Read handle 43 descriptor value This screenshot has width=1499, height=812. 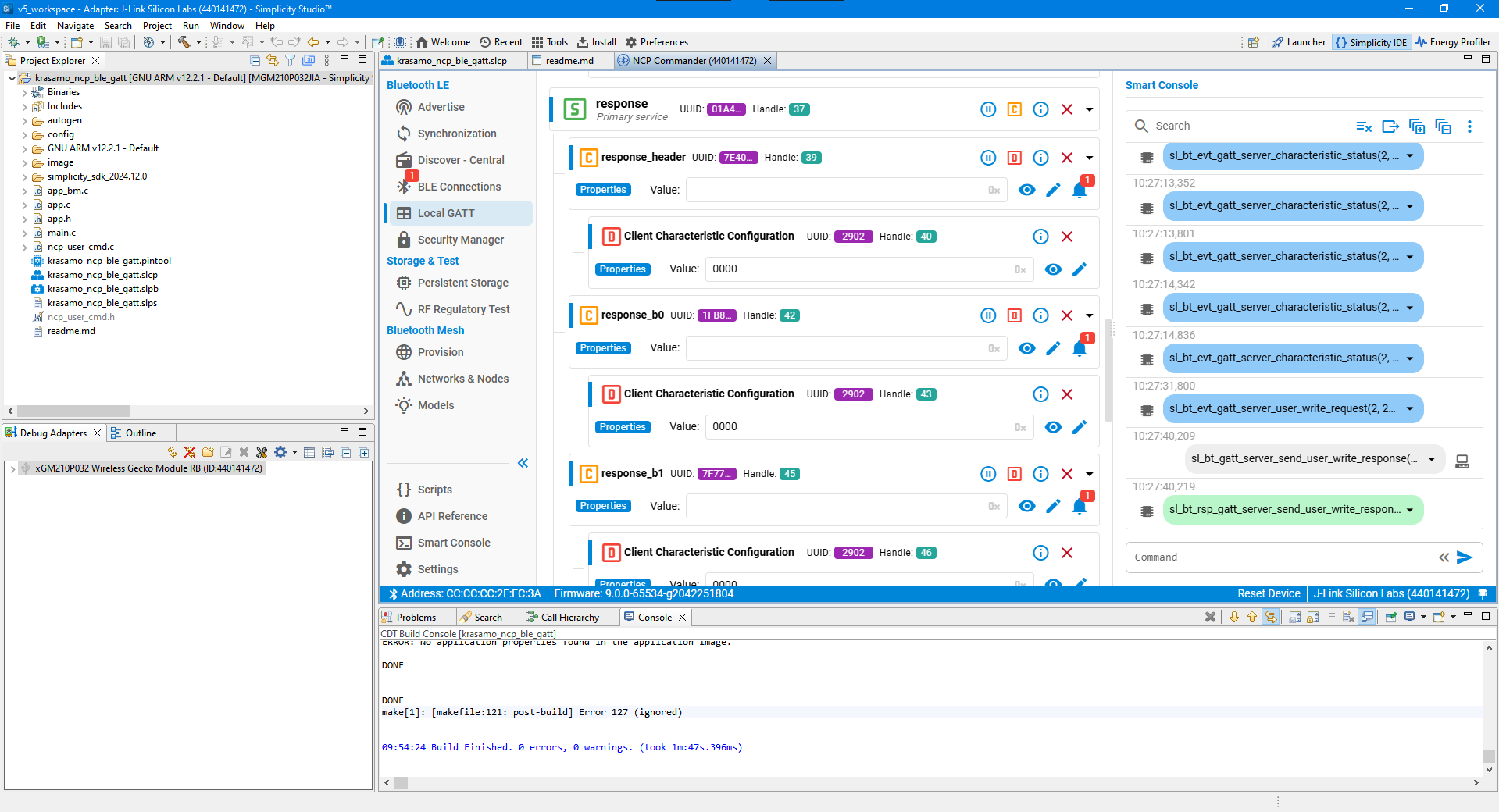click(1053, 427)
